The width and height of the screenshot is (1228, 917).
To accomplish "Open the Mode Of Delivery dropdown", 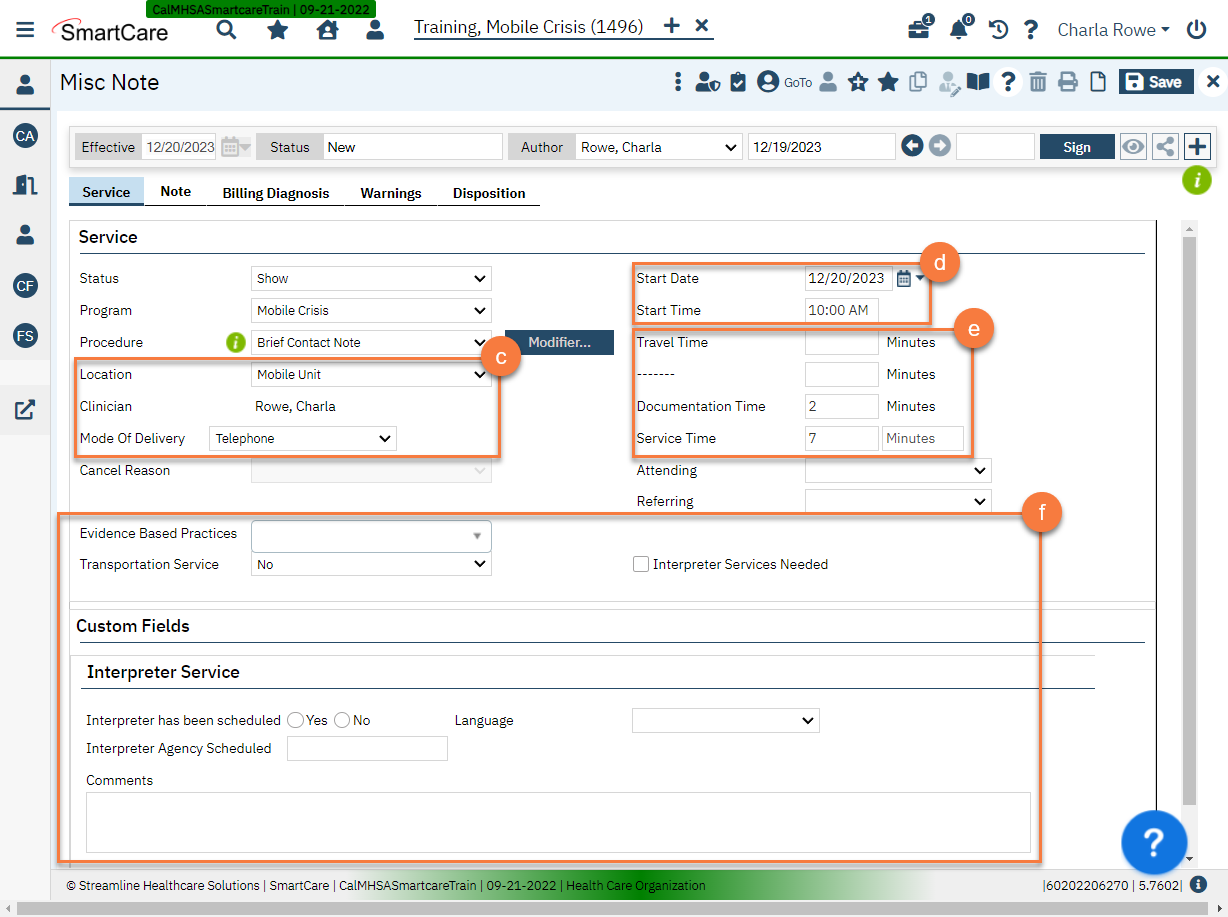I will (303, 438).
